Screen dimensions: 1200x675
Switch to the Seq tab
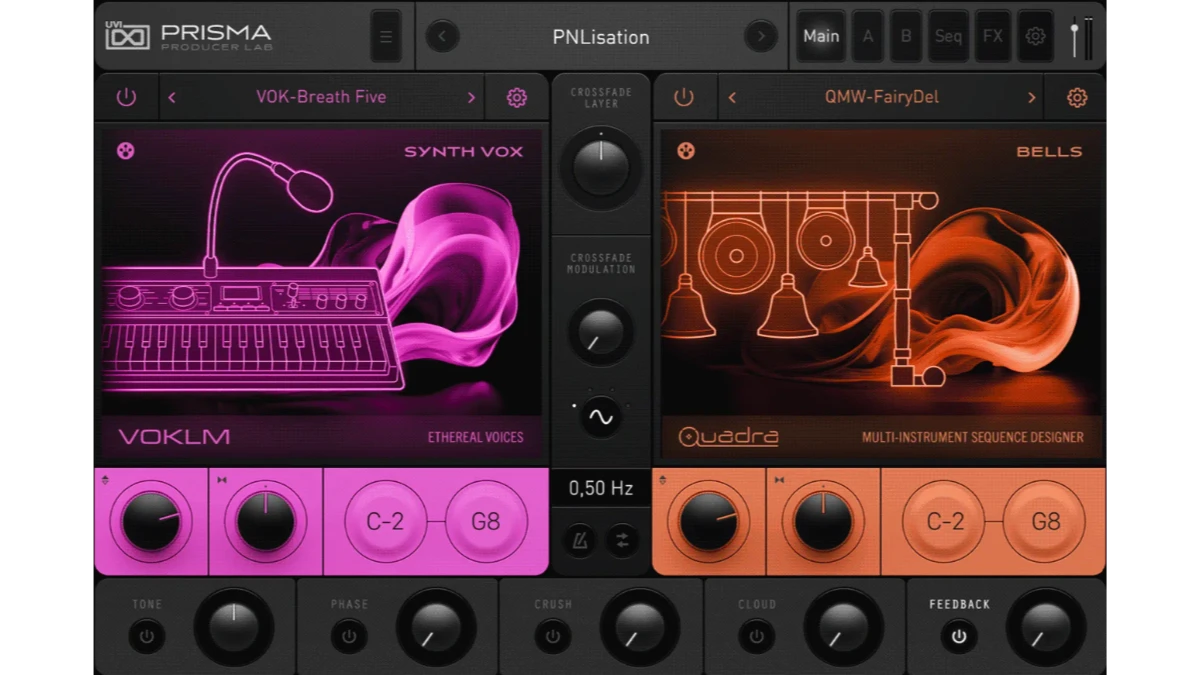[948, 37]
